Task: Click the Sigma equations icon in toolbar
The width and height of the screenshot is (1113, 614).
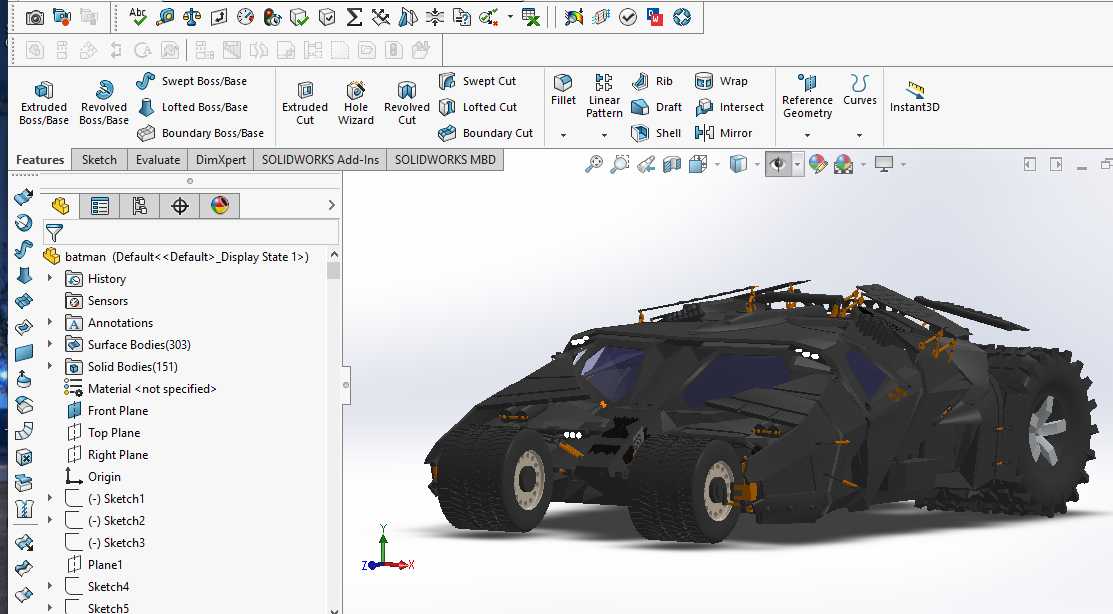Action: click(x=353, y=17)
